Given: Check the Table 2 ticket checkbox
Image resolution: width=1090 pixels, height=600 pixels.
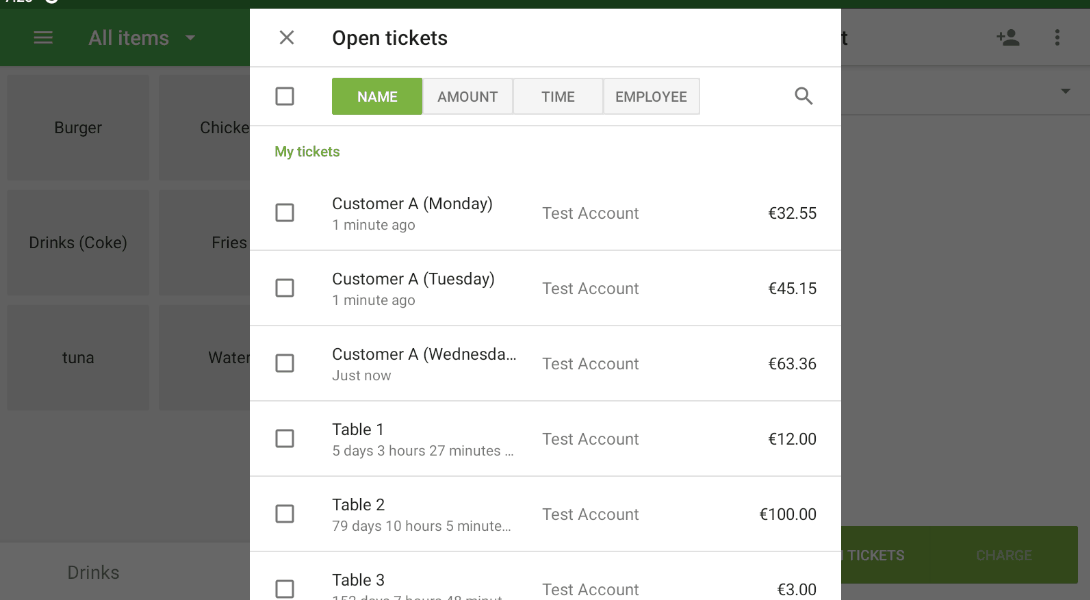Looking at the screenshot, I should click(x=285, y=514).
